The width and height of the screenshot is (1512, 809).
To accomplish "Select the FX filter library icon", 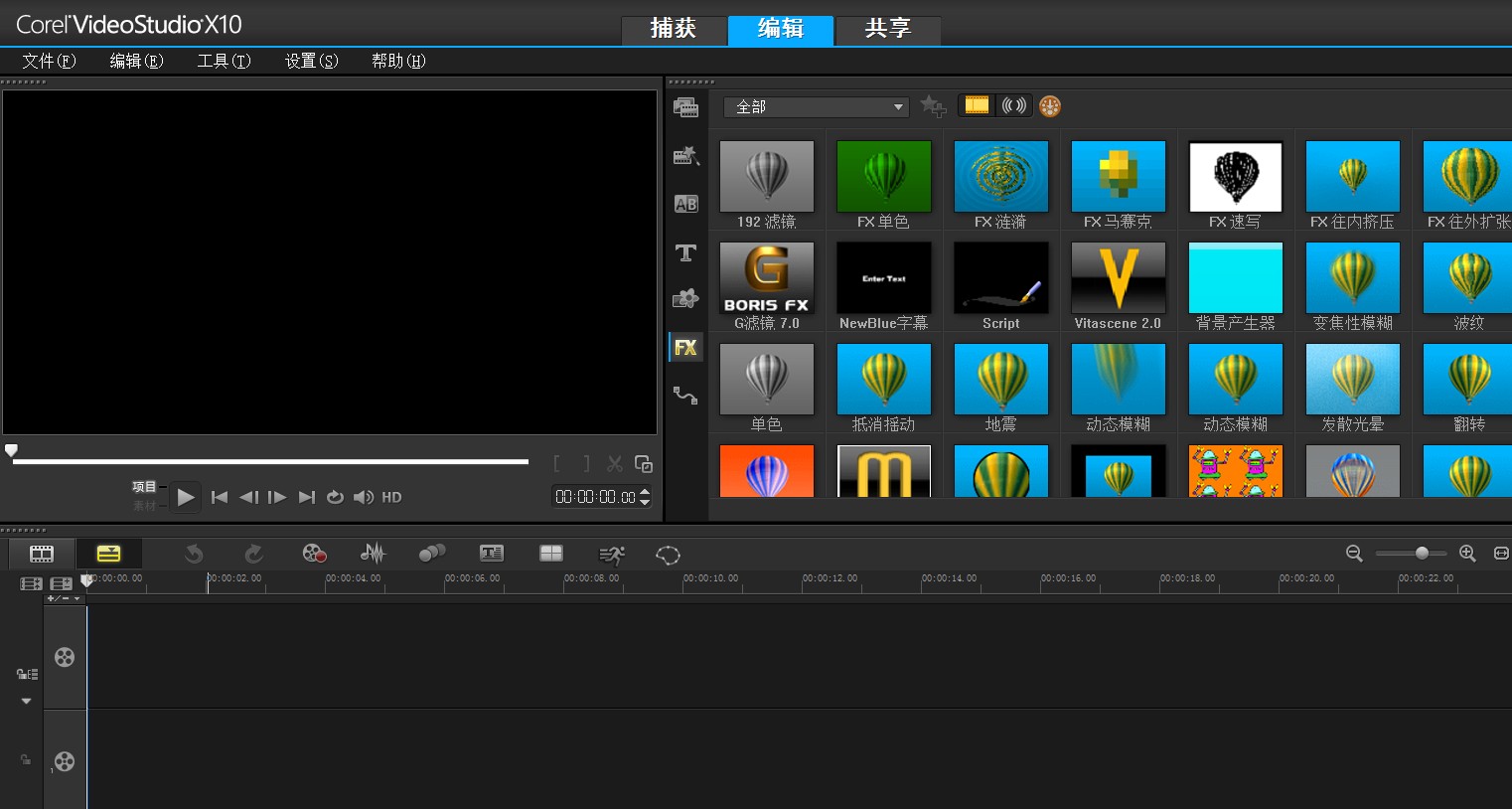I will [685, 347].
